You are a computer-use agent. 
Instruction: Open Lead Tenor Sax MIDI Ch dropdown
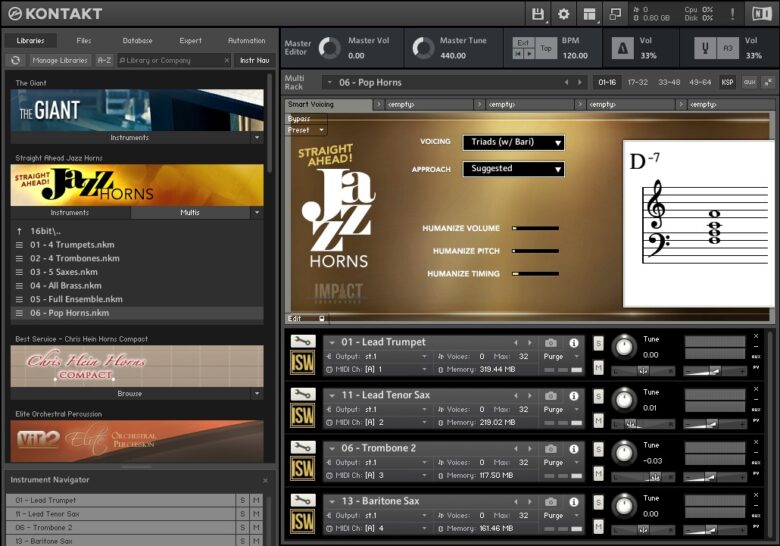[x=378, y=422]
